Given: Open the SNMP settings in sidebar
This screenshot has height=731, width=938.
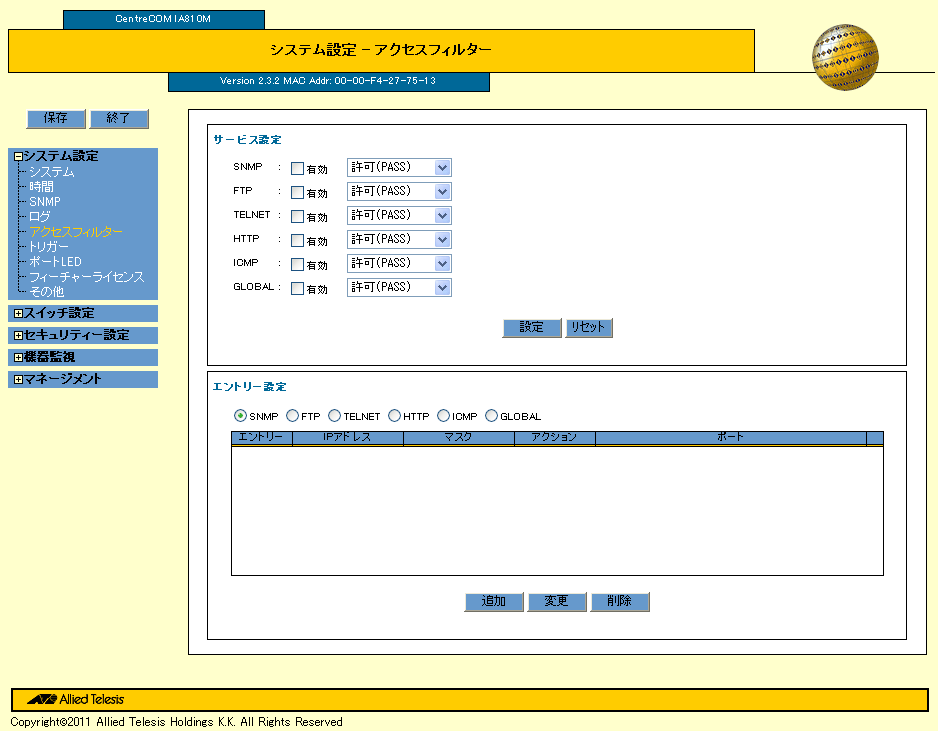Looking at the screenshot, I should click(45, 202).
